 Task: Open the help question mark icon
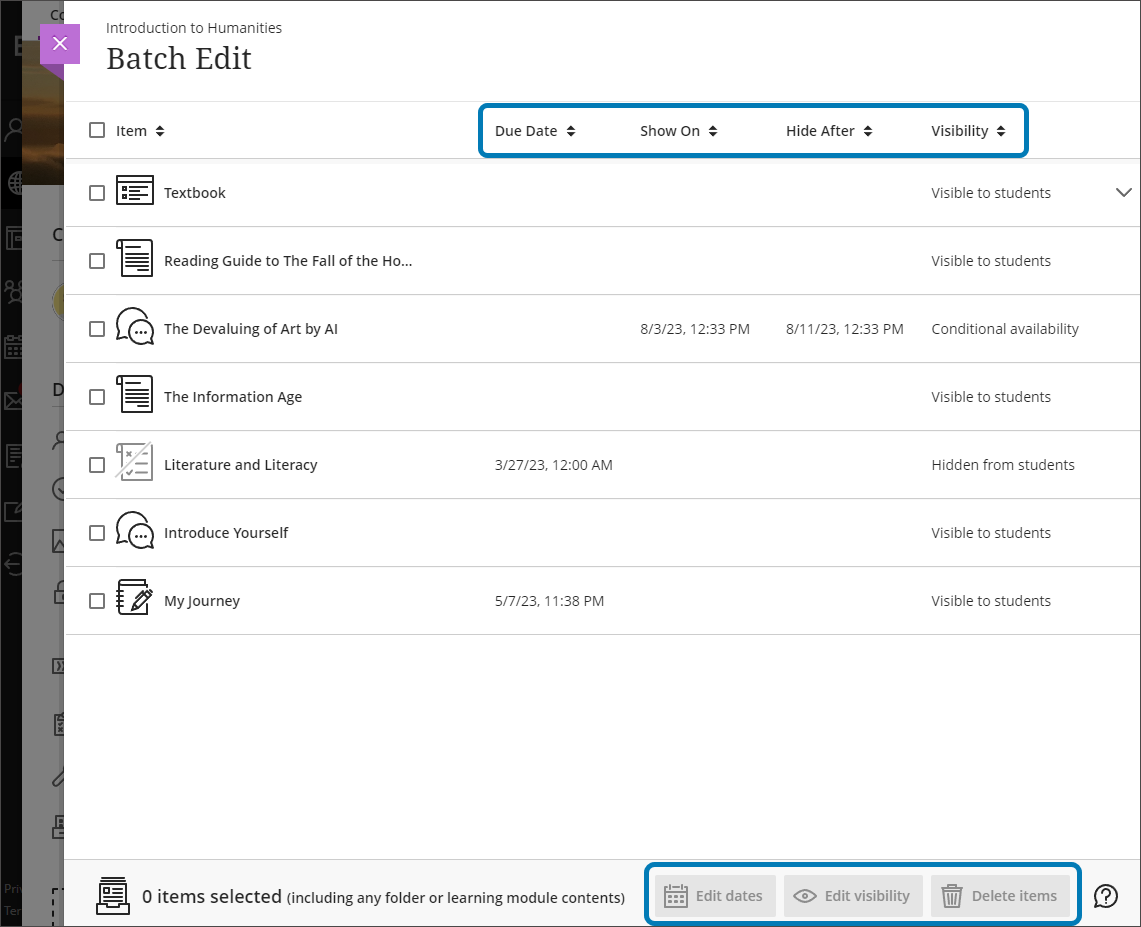click(x=1106, y=896)
